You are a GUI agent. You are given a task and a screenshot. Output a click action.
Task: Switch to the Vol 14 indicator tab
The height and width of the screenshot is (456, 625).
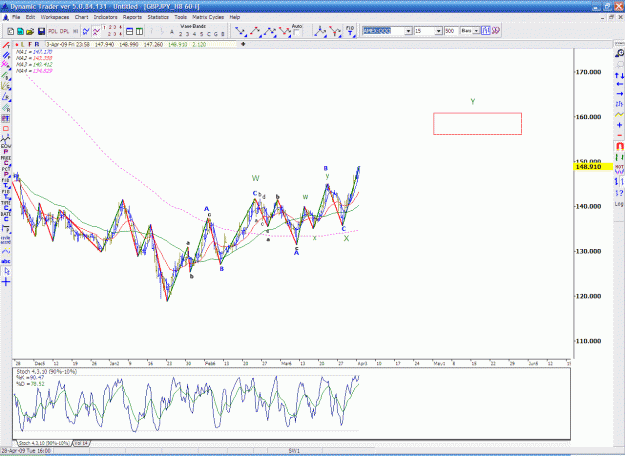point(82,443)
